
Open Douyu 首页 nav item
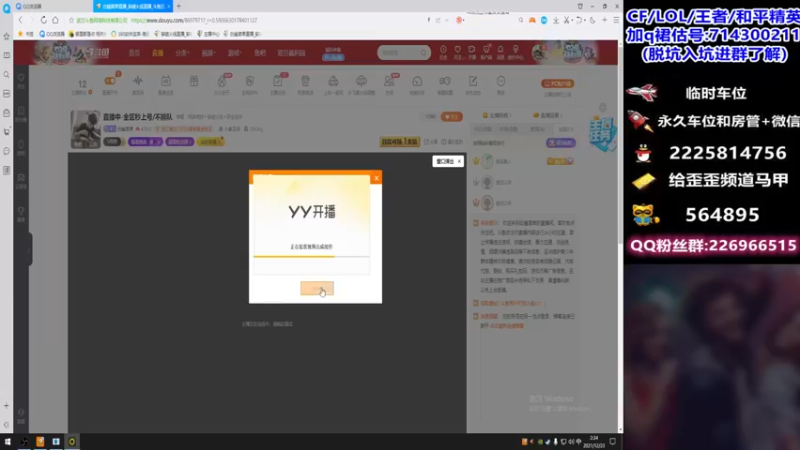click(134, 53)
